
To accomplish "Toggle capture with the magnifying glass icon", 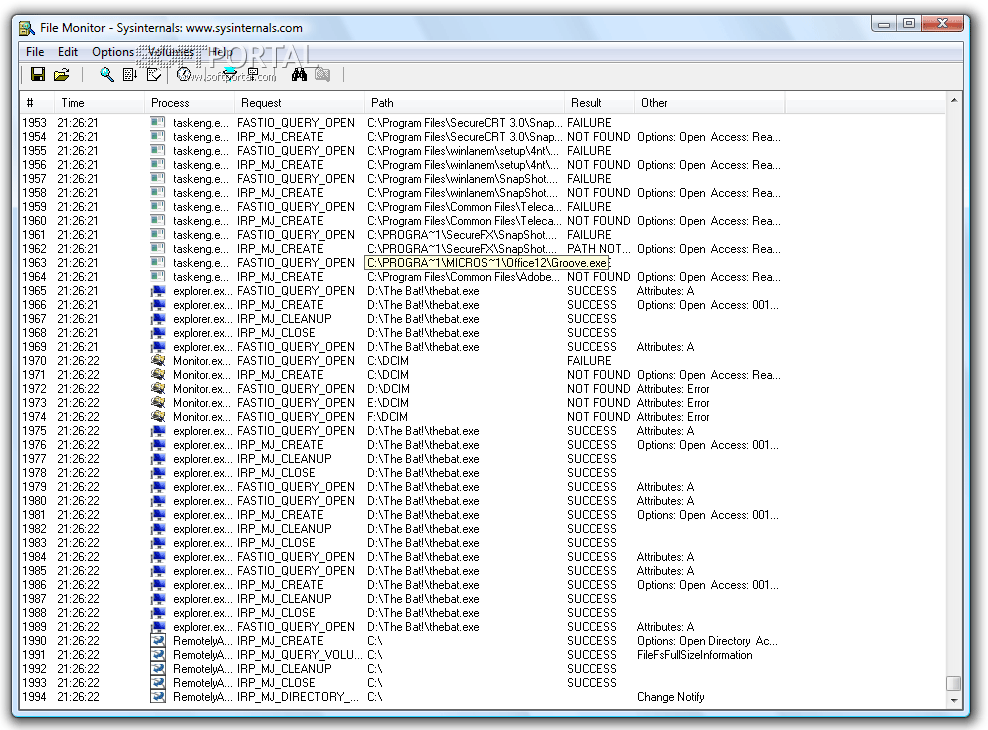I will click(107, 75).
